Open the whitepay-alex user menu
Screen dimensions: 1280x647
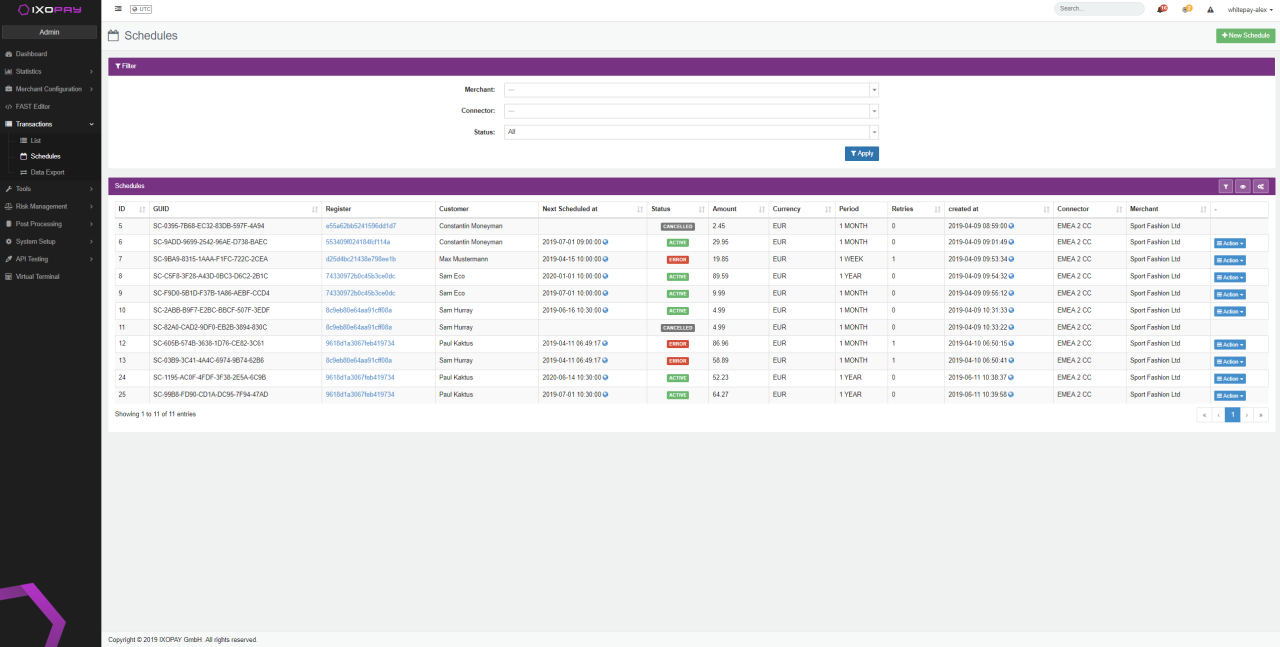click(x=1248, y=9)
